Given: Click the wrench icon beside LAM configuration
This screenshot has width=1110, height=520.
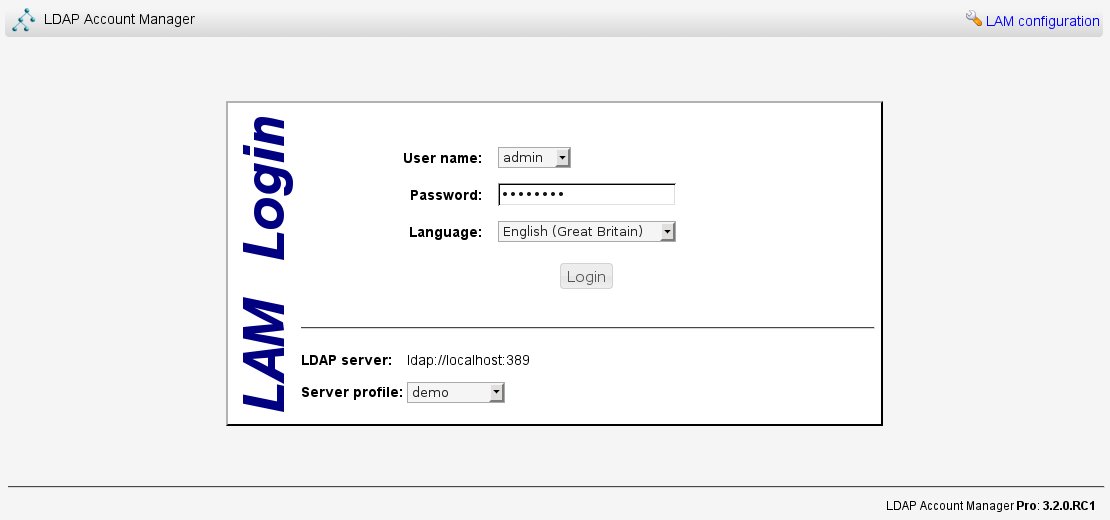Looking at the screenshot, I should coord(974,19).
